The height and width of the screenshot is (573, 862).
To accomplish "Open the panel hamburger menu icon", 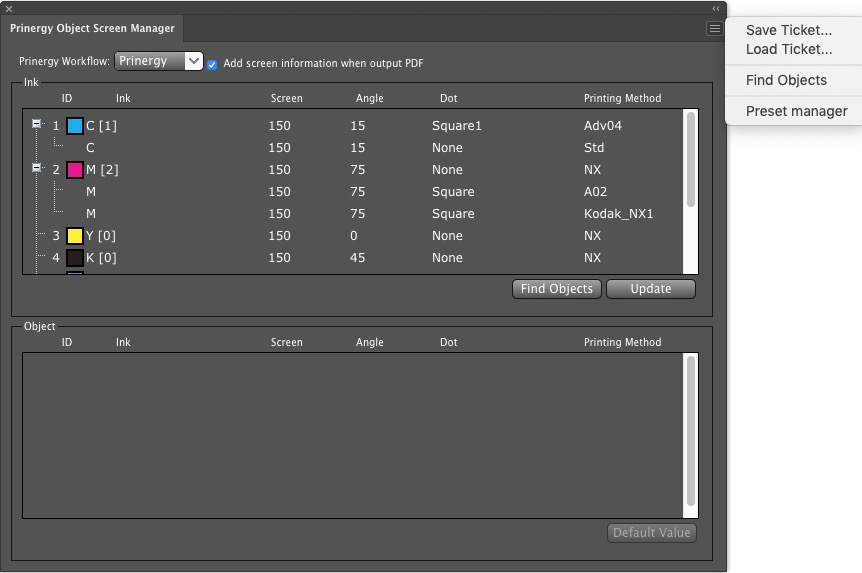I will [714, 29].
